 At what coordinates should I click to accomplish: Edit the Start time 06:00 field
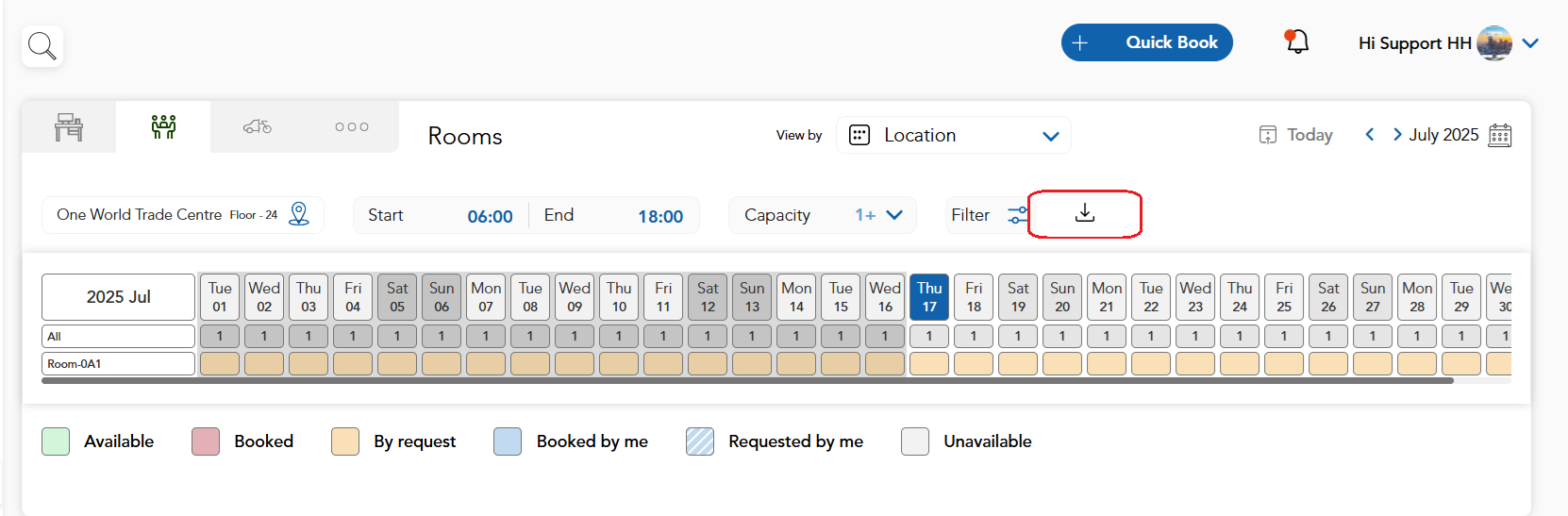click(442, 215)
